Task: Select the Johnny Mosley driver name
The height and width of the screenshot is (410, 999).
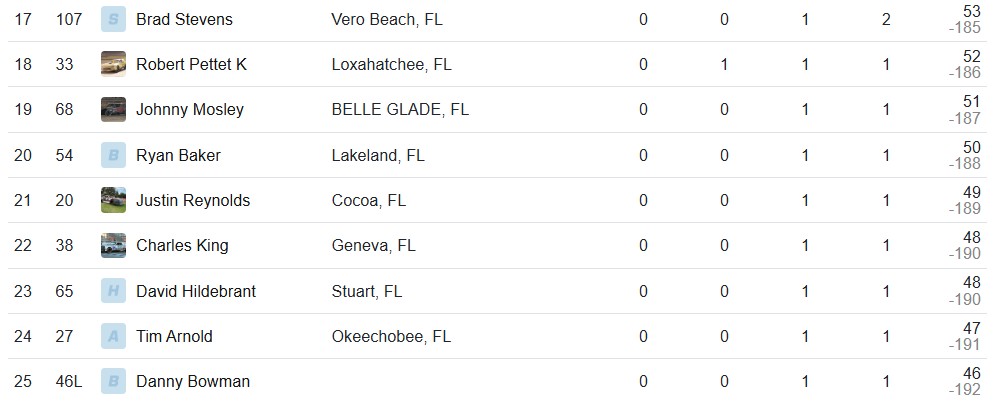Action: tap(190, 110)
